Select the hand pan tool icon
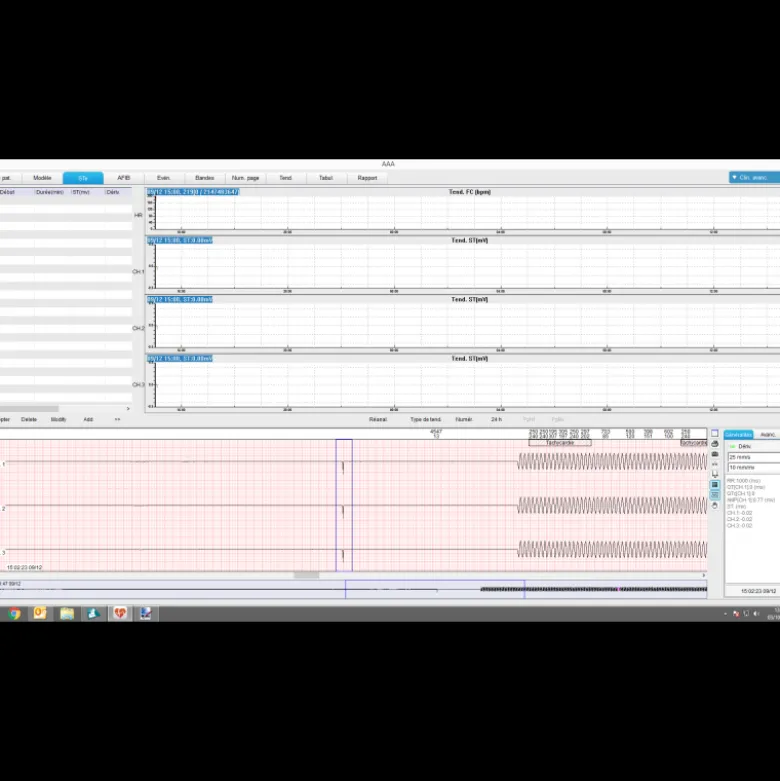Screen dimensions: 780x781 coord(715,506)
